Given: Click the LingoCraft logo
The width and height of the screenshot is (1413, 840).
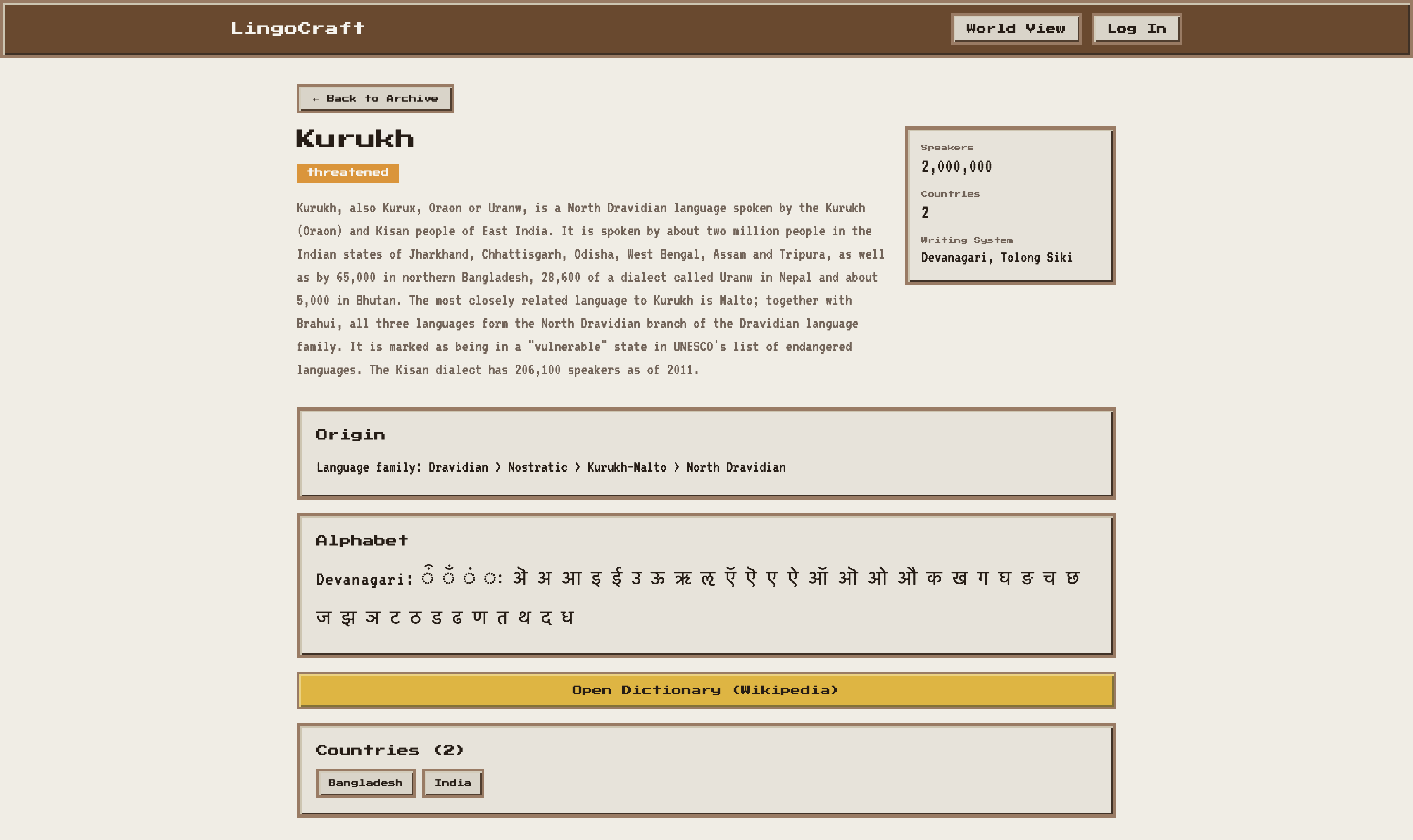Looking at the screenshot, I should point(297,28).
